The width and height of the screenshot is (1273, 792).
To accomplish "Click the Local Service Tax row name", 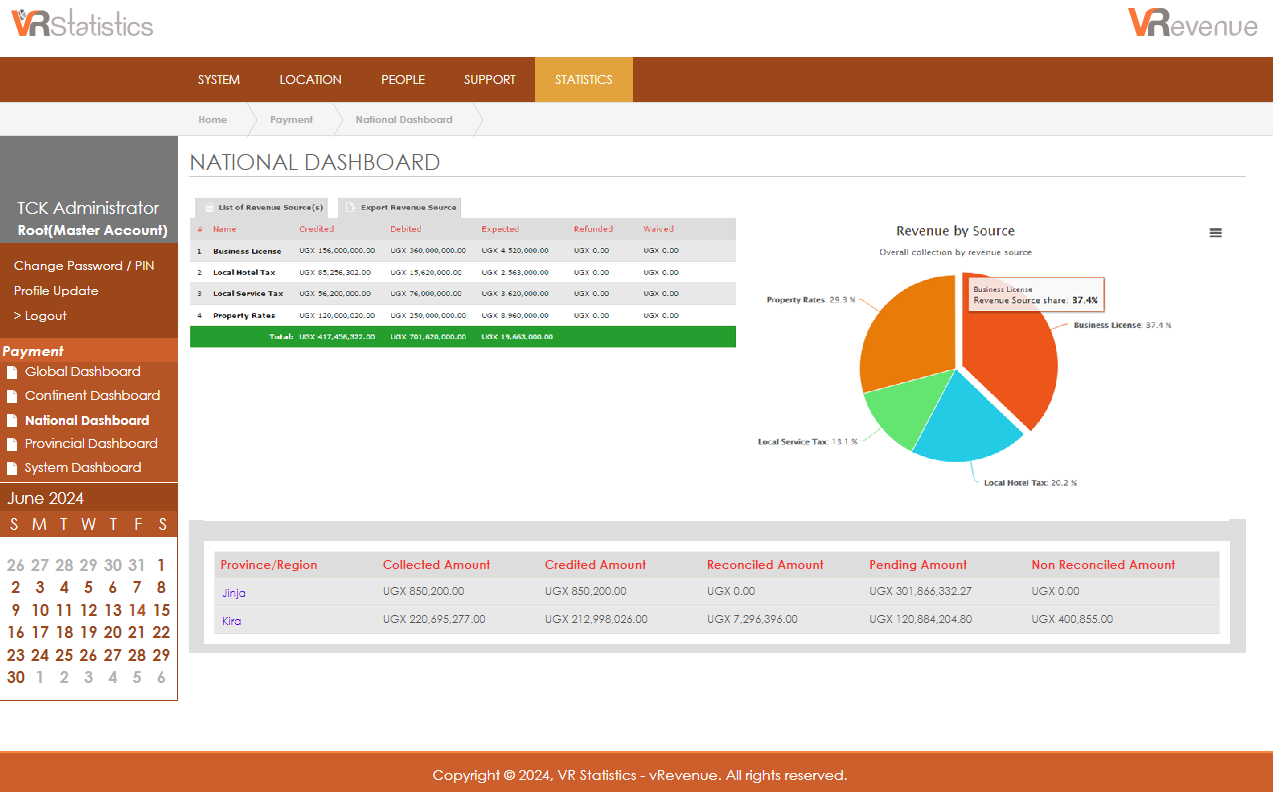I will click(248, 294).
